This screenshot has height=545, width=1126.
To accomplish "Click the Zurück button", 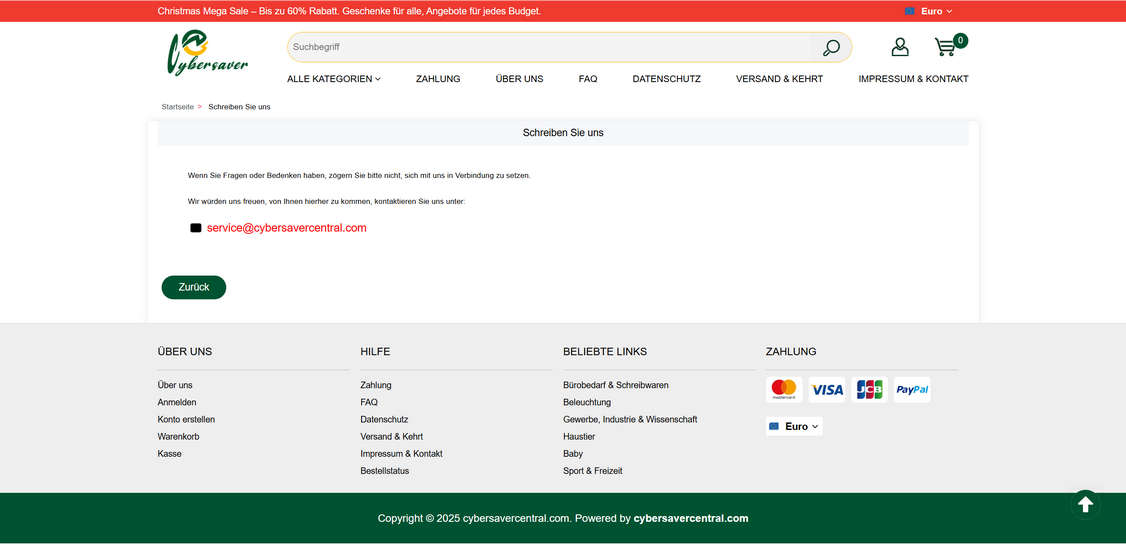I will pyautogui.click(x=194, y=287).
